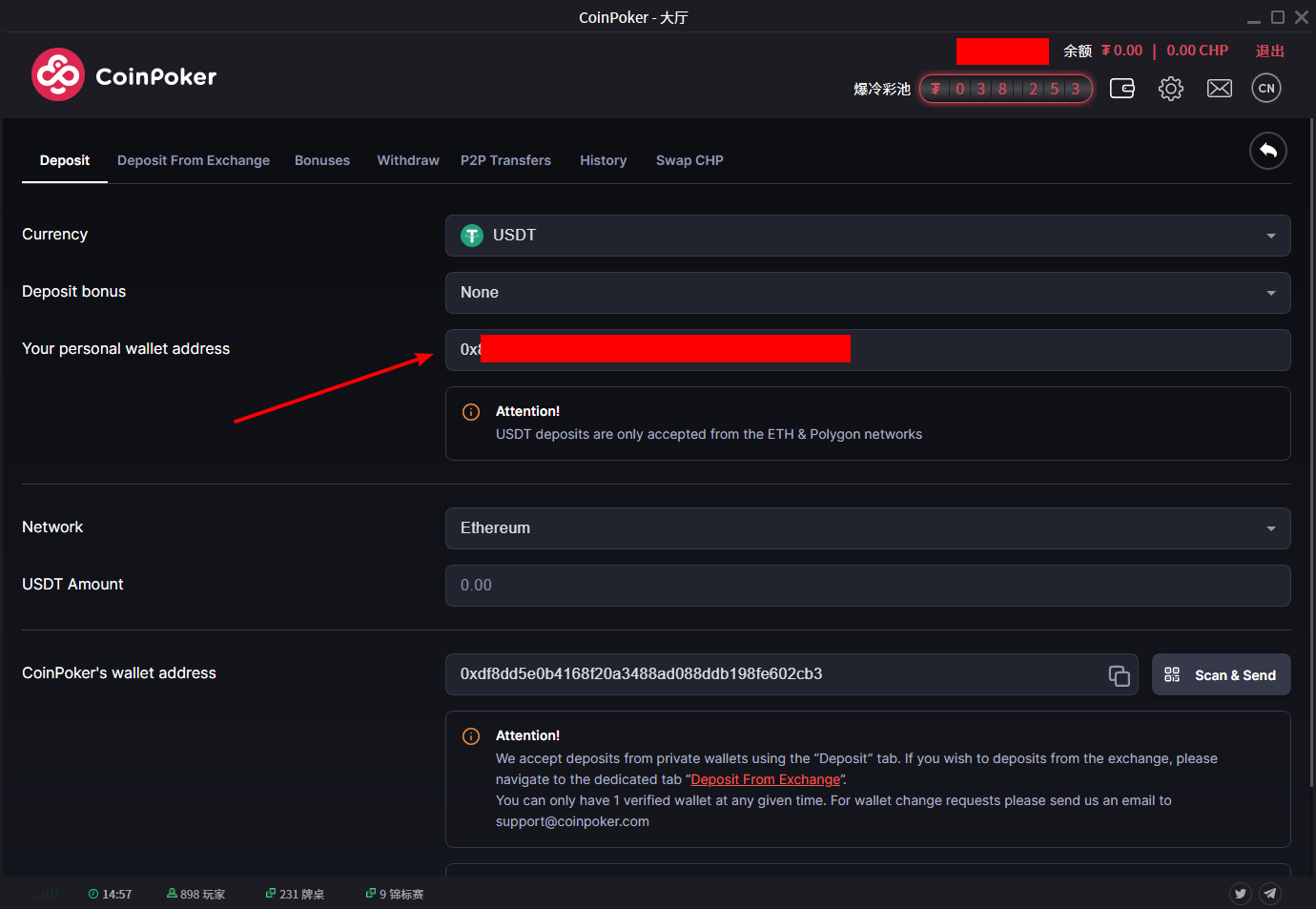Open the mail inbox icon
This screenshot has width=1316, height=909.
pyautogui.click(x=1220, y=89)
